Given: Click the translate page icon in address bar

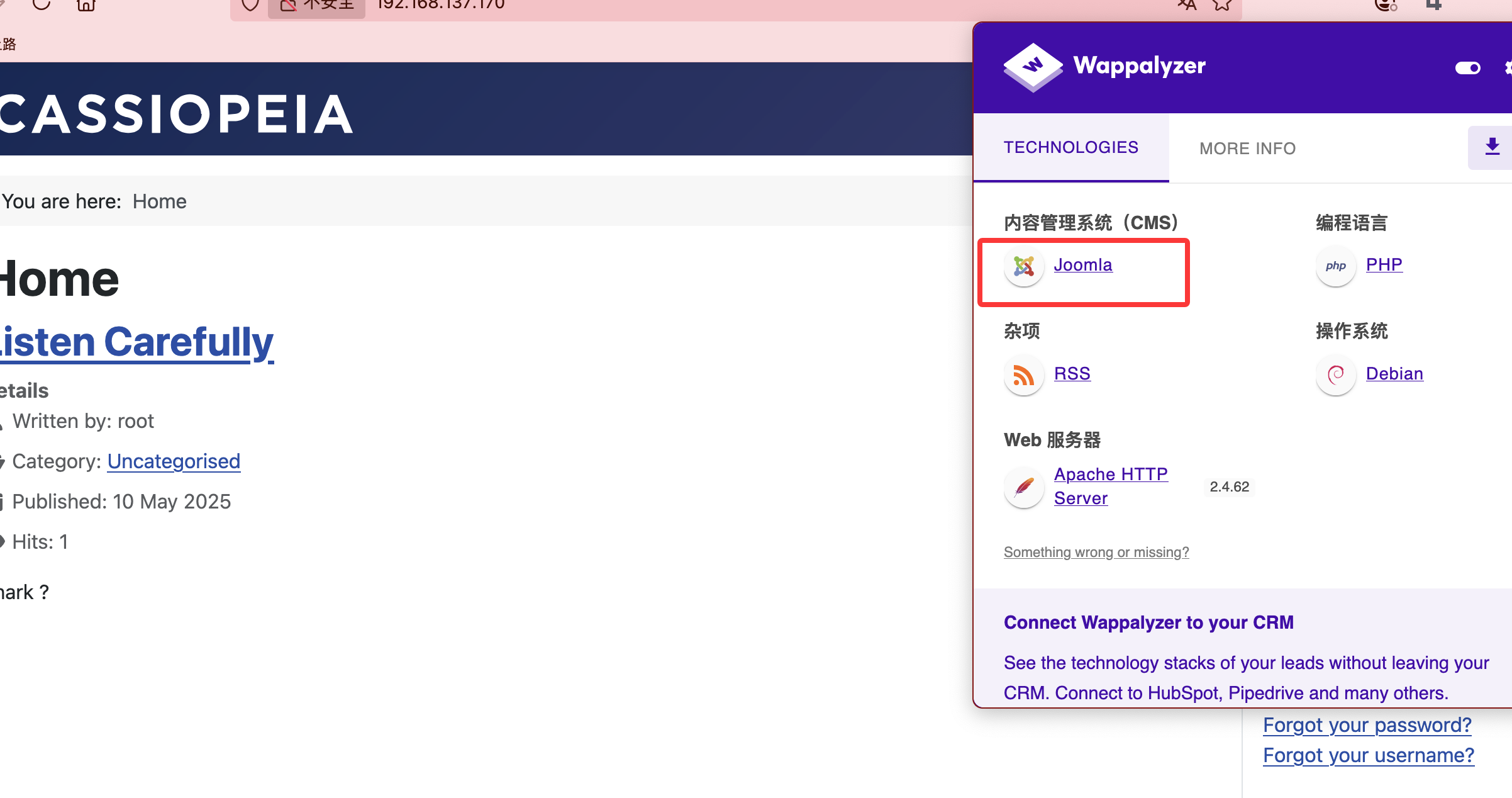Looking at the screenshot, I should click(x=1187, y=4).
